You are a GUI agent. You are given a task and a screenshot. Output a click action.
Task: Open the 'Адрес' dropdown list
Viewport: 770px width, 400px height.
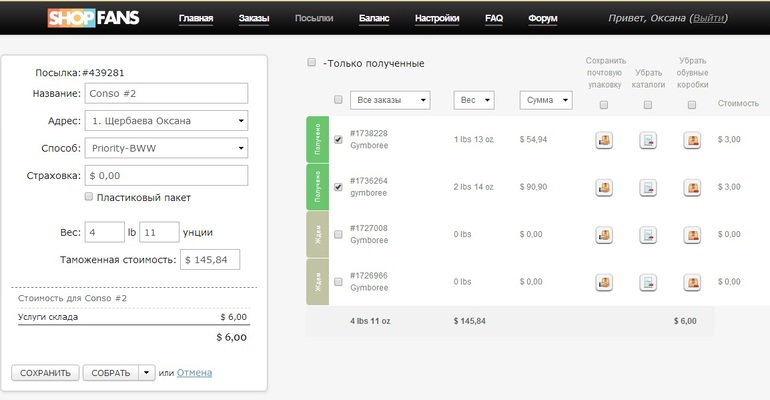166,121
